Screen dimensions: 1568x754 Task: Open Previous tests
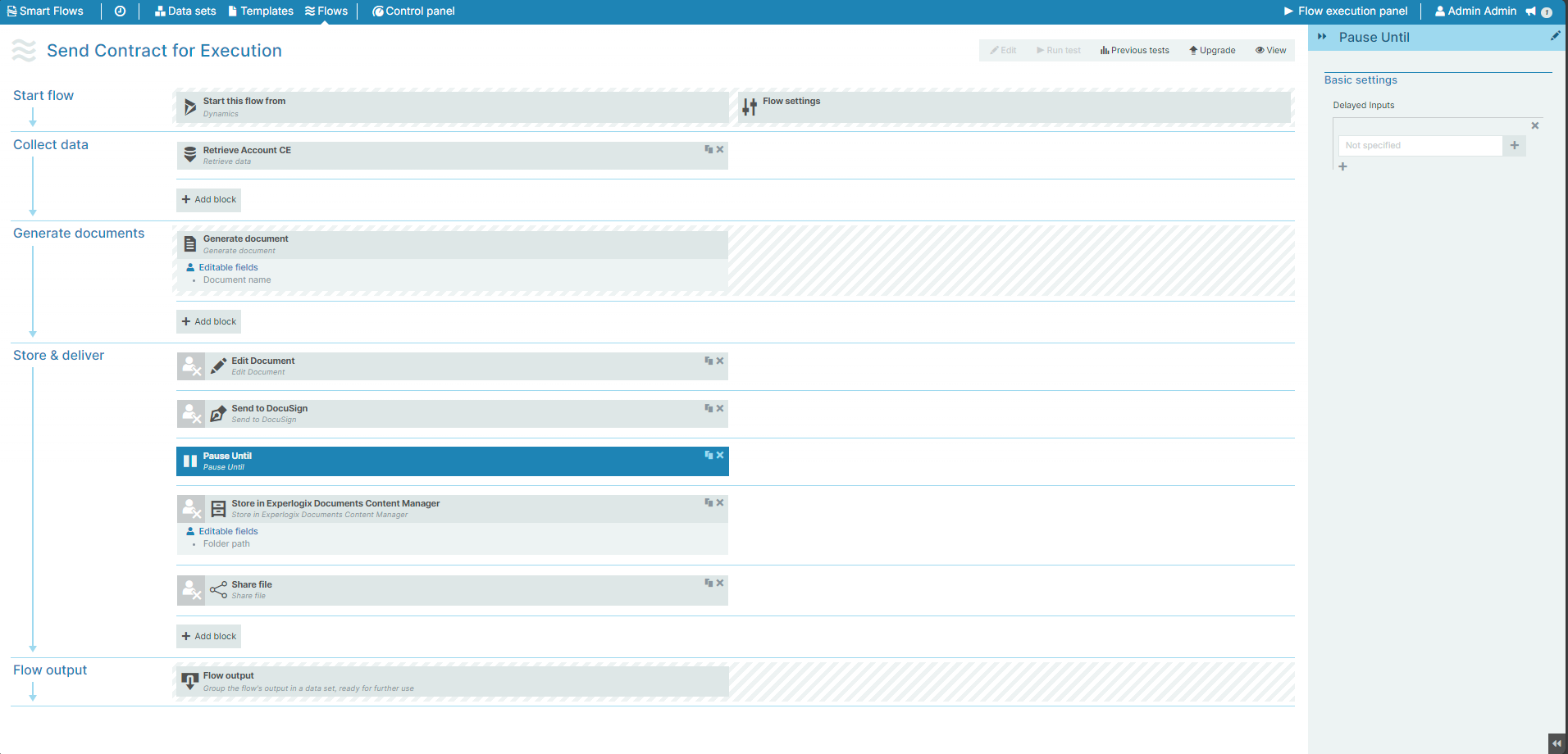click(1135, 51)
